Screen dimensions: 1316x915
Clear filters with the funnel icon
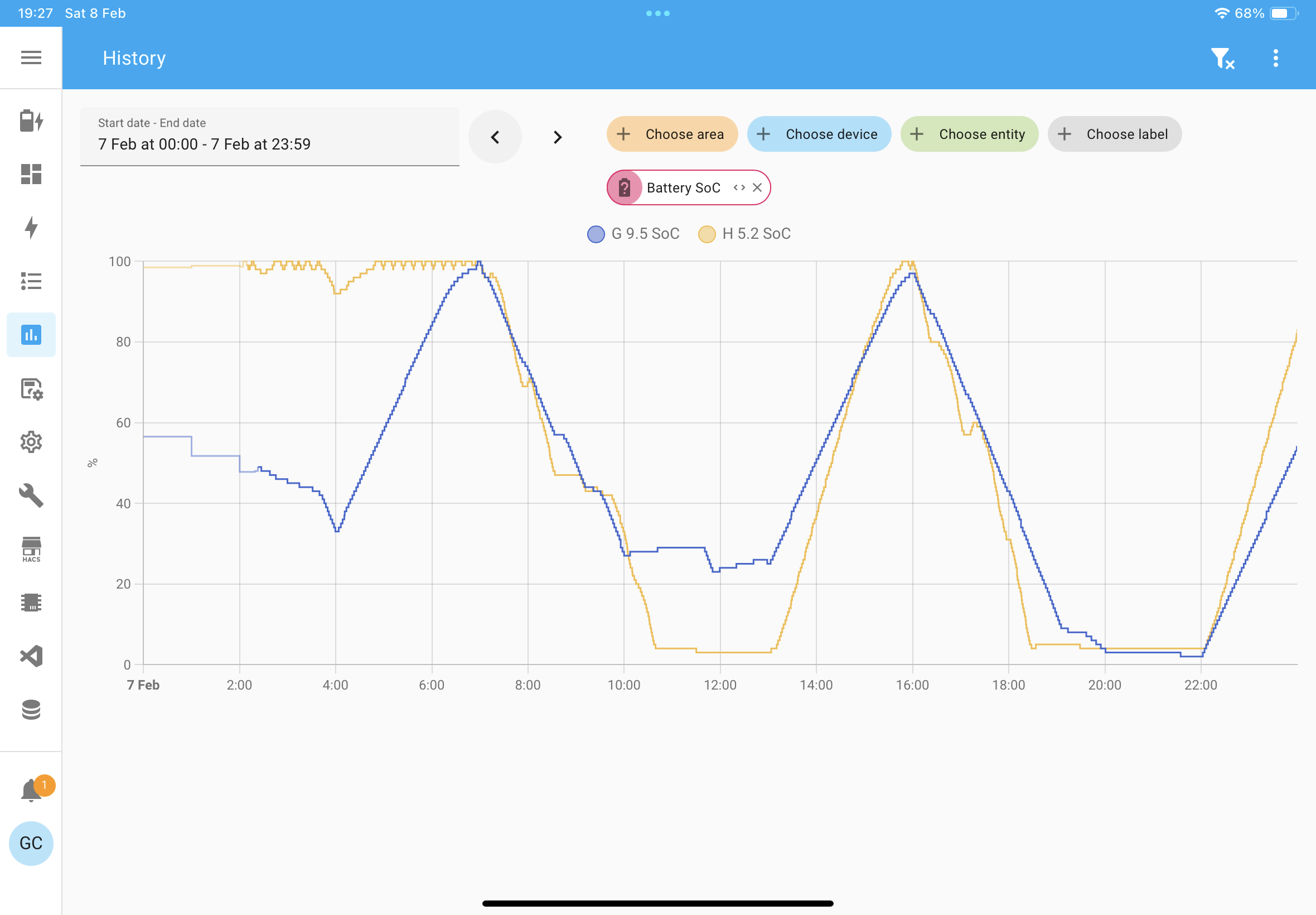click(x=1222, y=58)
